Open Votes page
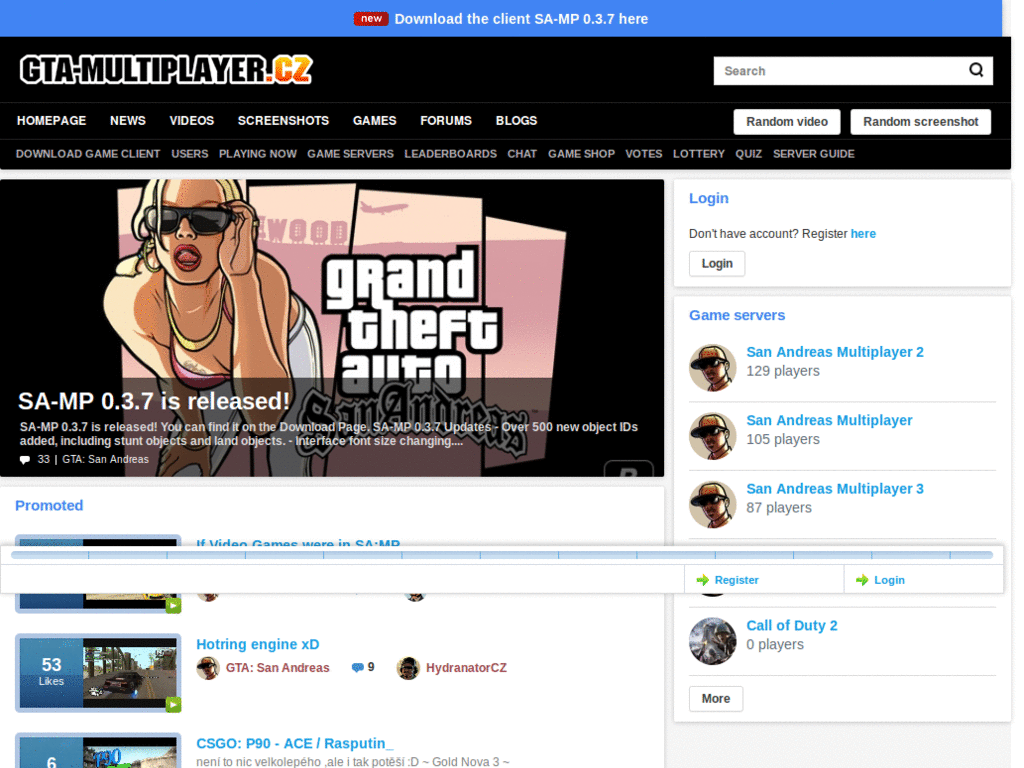This screenshot has height=768, width=1024. pyautogui.click(x=644, y=154)
